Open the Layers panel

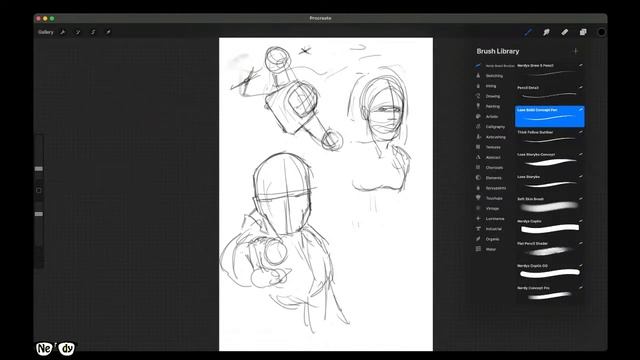coord(583,32)
